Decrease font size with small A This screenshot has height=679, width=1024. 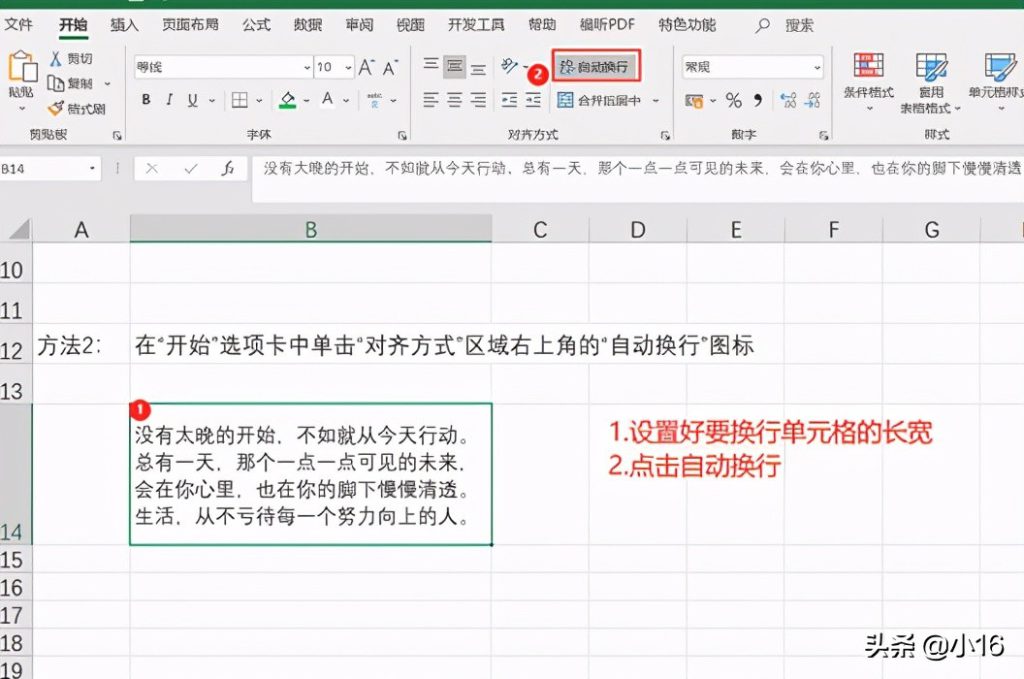coord(390,67)
